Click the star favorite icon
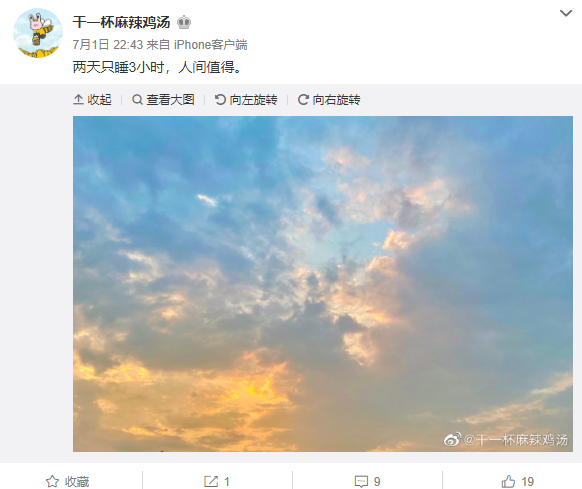Image resolution: width=582 pixels, height=489 pixels. coord(52,482)
